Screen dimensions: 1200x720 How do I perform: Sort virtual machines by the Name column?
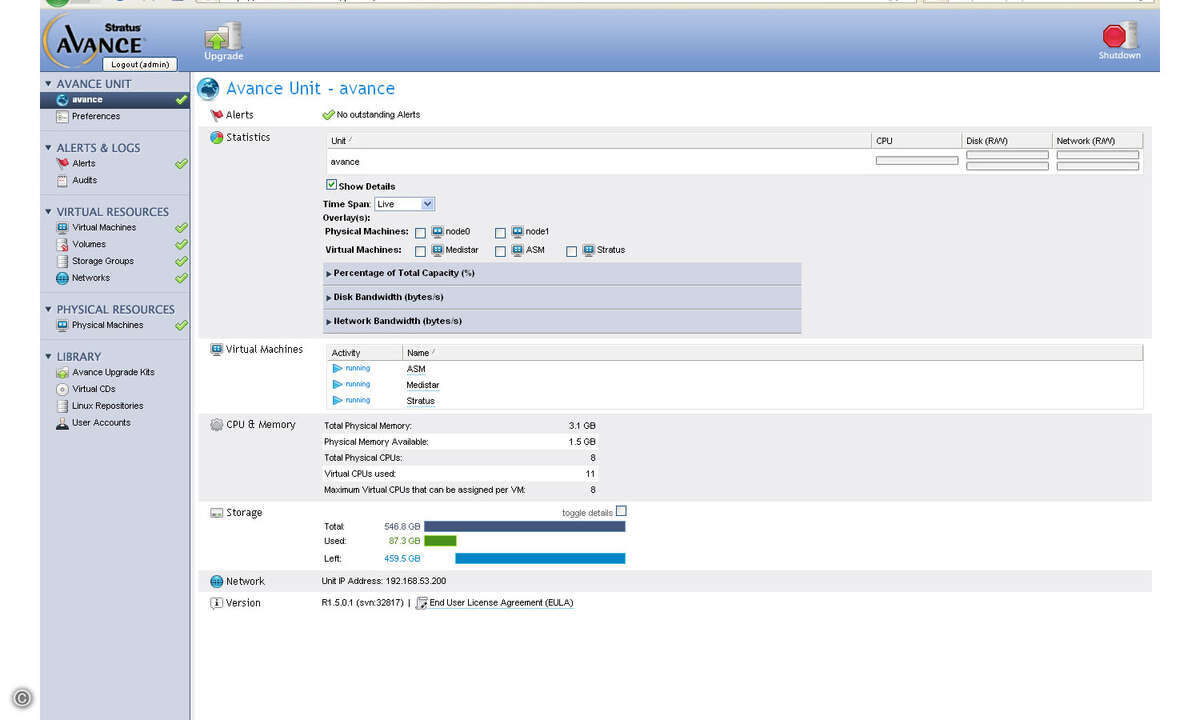[x=418, y=353]
